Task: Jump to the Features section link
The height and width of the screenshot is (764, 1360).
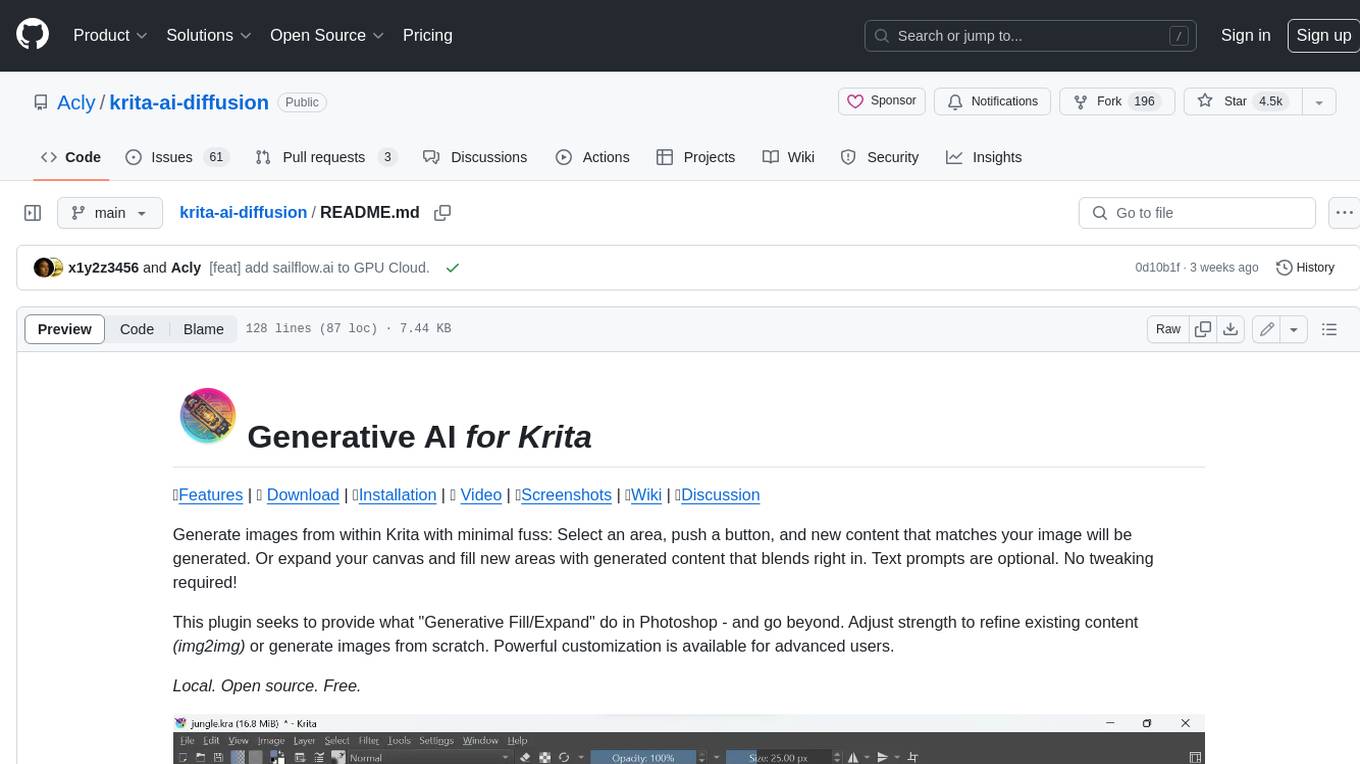Action: coord(211,495)
